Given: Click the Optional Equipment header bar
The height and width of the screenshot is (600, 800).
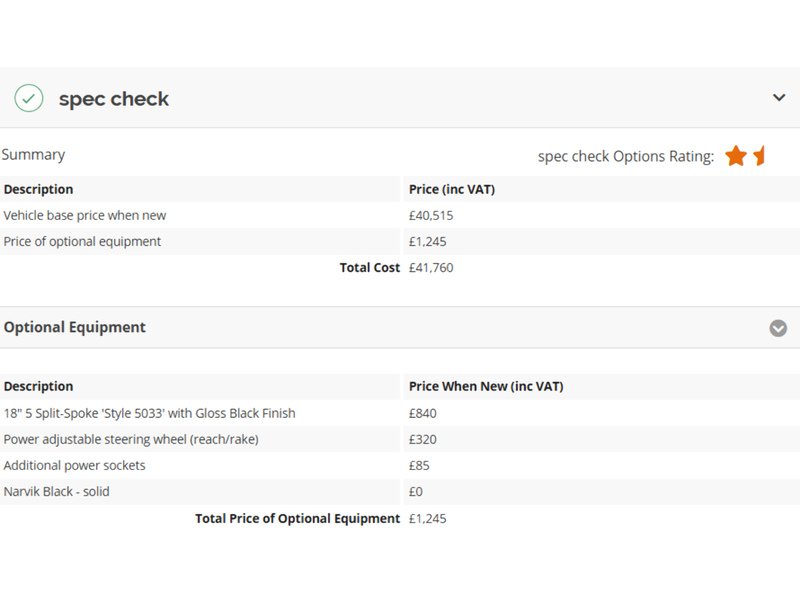Looking at the screenshot, I should coord(400,328).
